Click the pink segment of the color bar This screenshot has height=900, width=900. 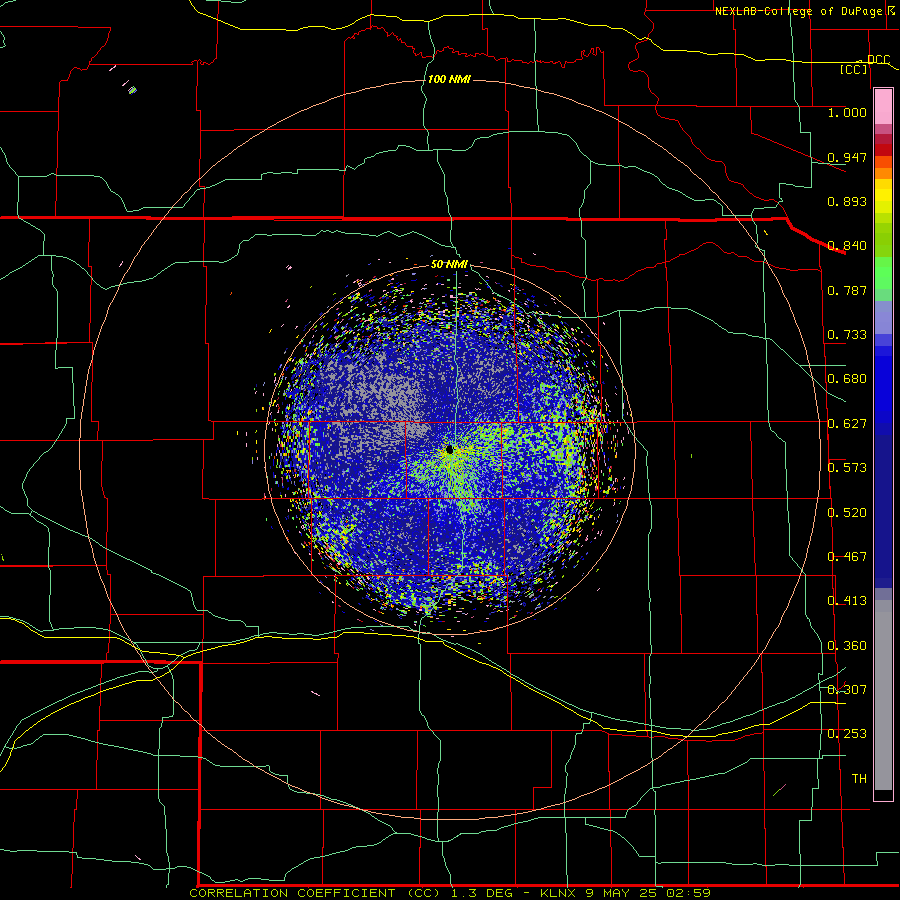883,107
